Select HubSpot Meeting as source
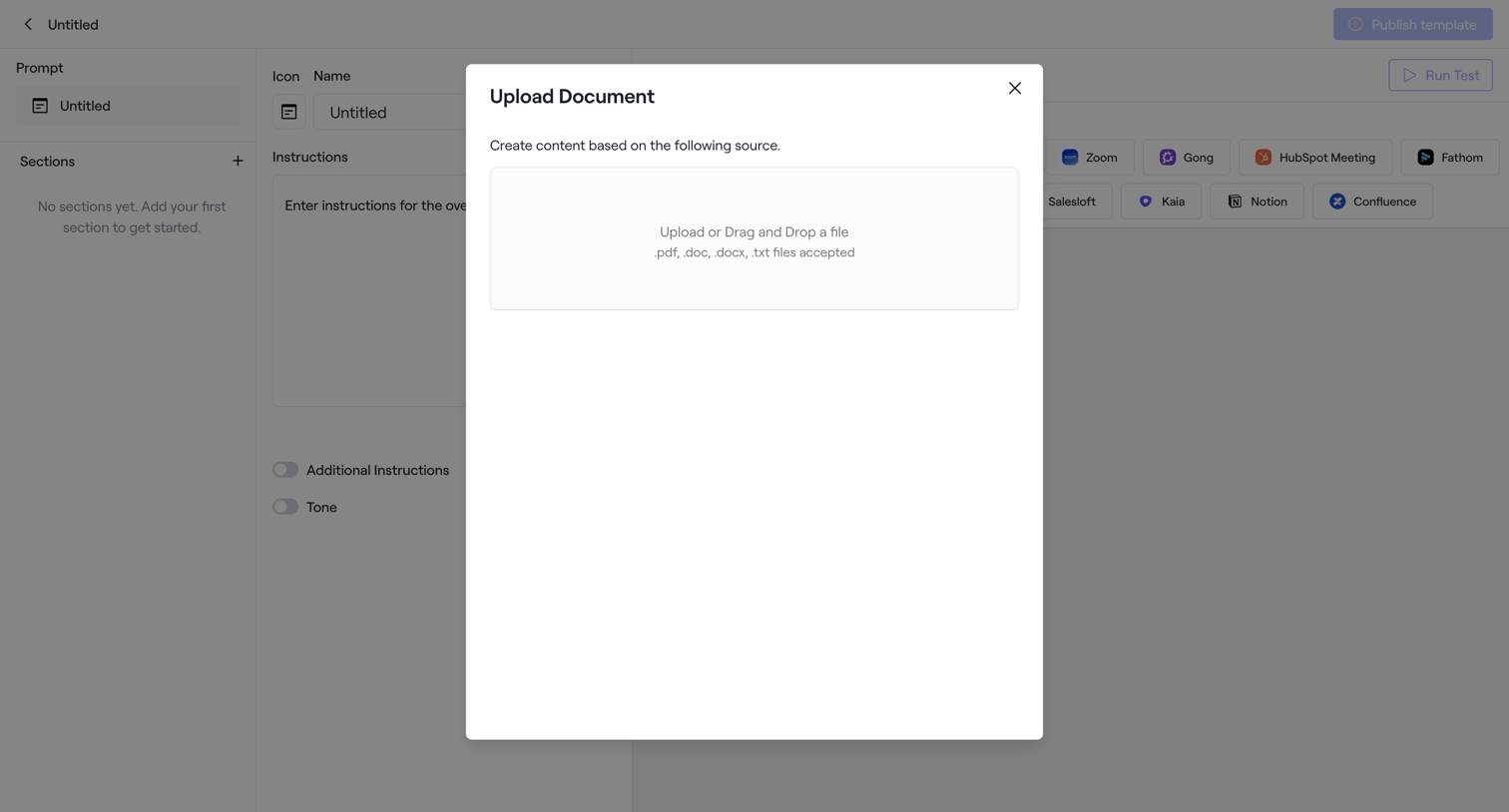The width and height of the screenshot is (1509, 812). 1315,158
